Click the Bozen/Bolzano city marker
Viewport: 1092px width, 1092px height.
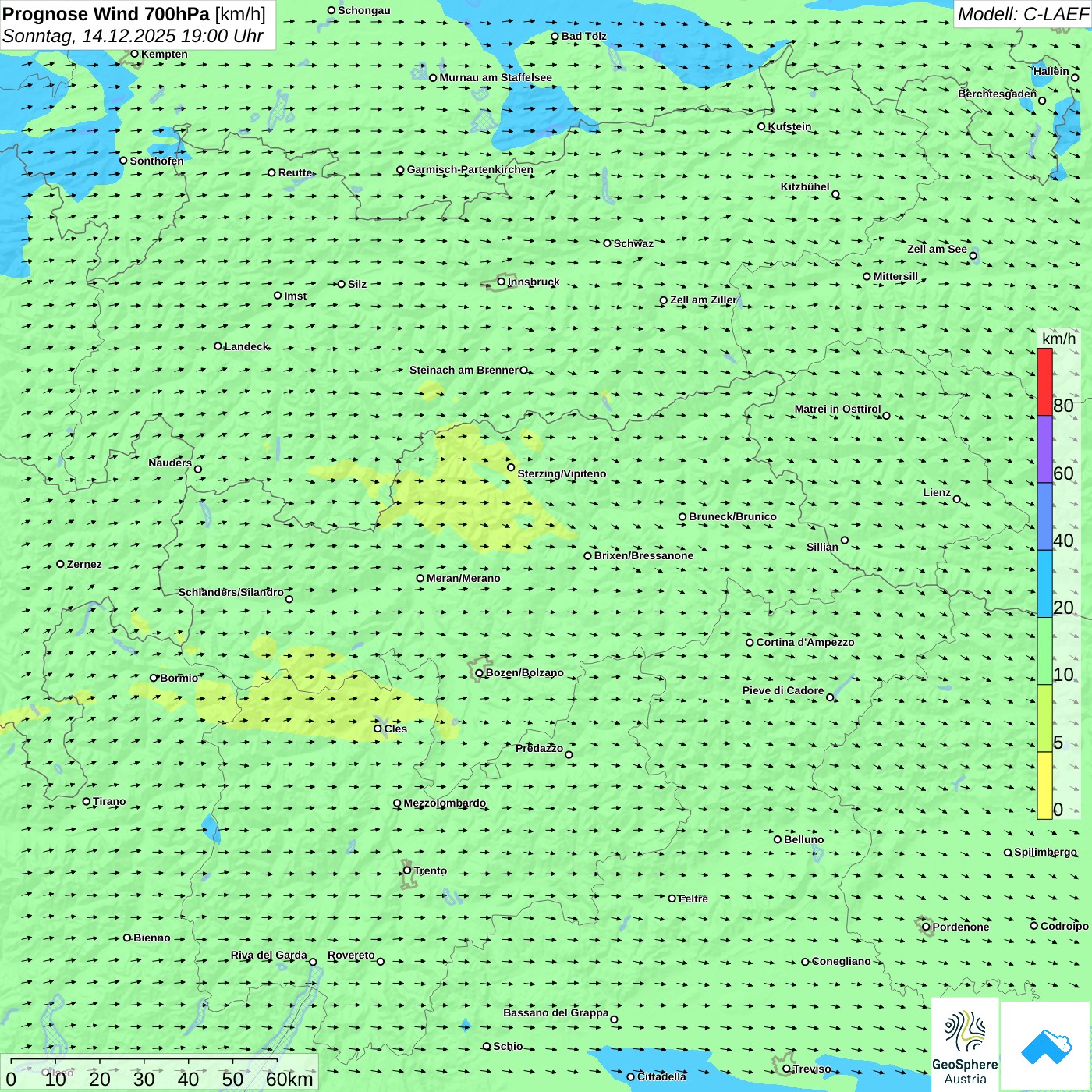(479, 673)
